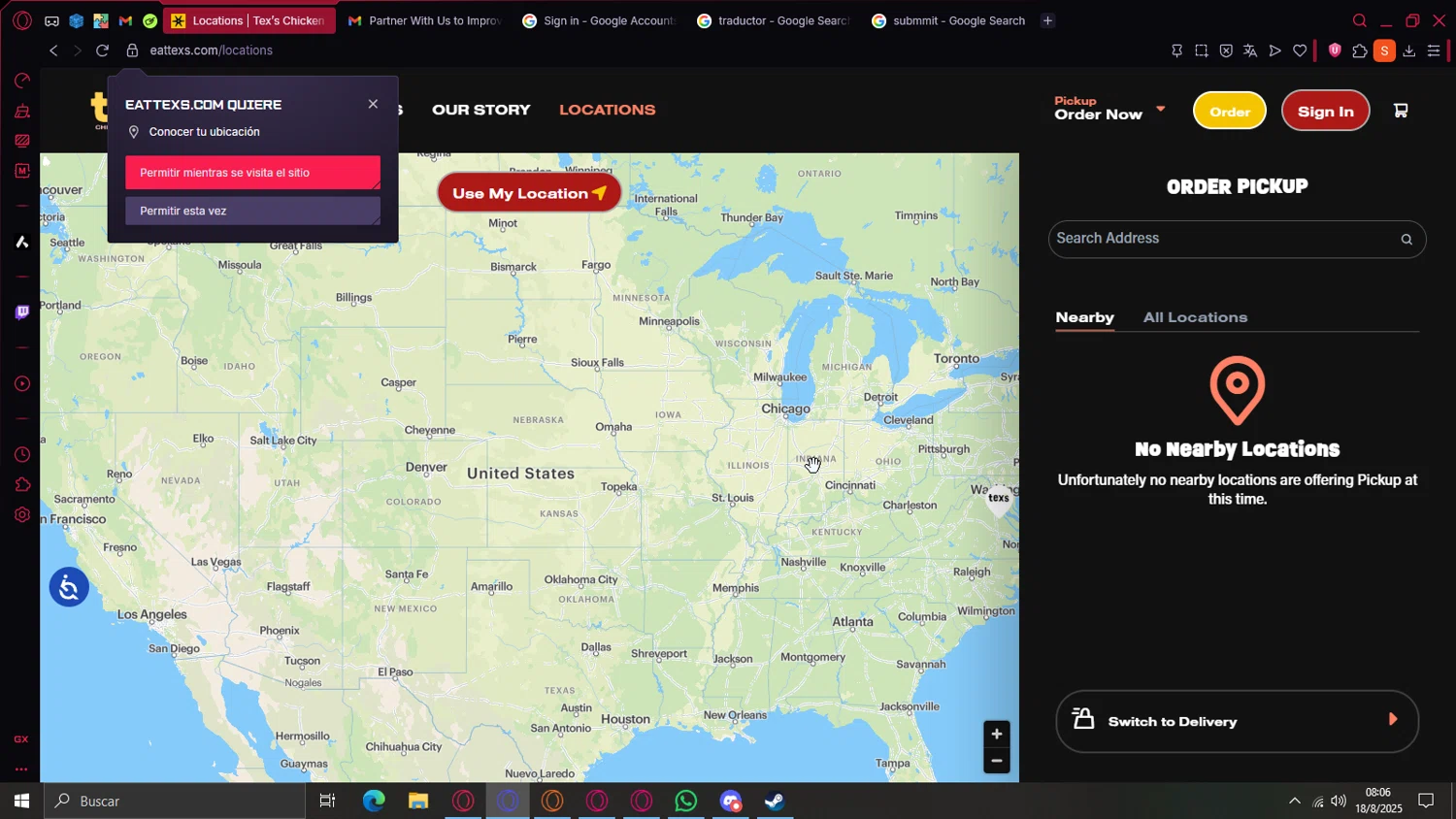Image resolution: width=1456 pixels, height=819 pixels.
Task: Choose Permitir esta vez option
Action: [252, 211]
